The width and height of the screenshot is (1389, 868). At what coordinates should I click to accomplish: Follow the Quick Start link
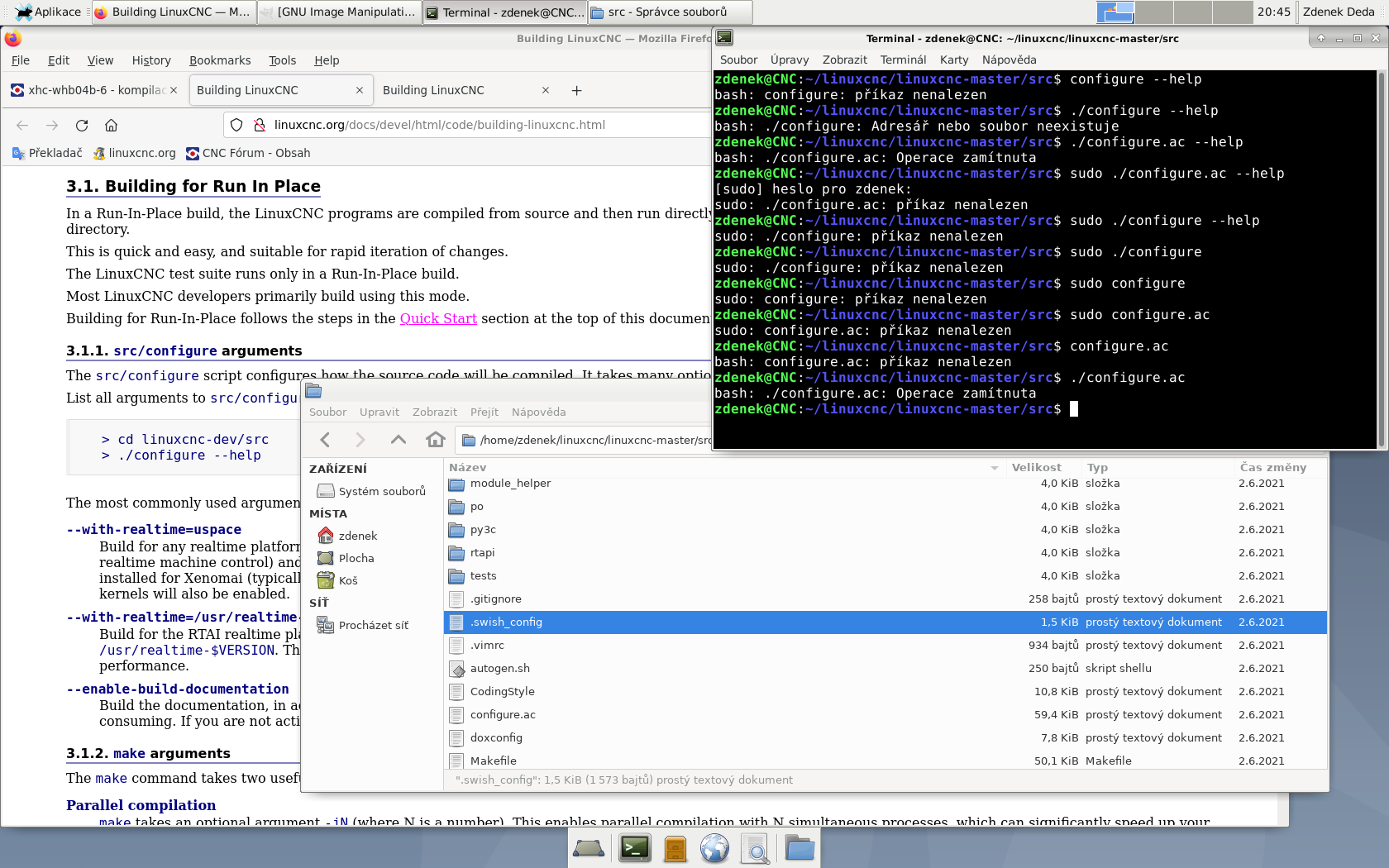point(438,318)
